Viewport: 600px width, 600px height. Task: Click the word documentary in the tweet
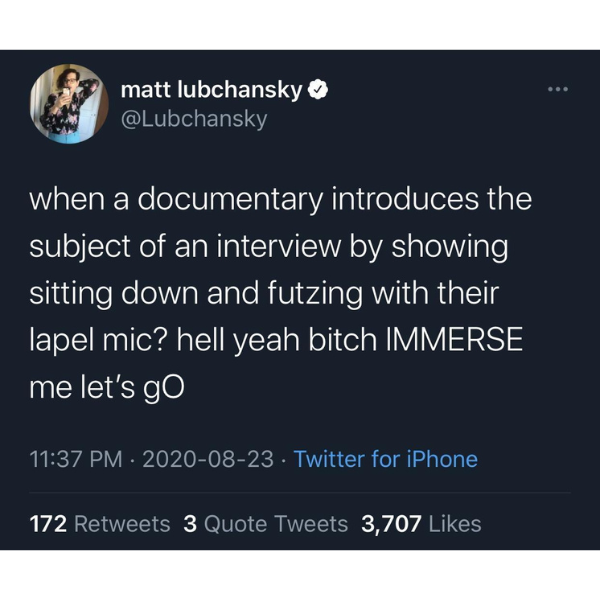(x=230, y=201)
